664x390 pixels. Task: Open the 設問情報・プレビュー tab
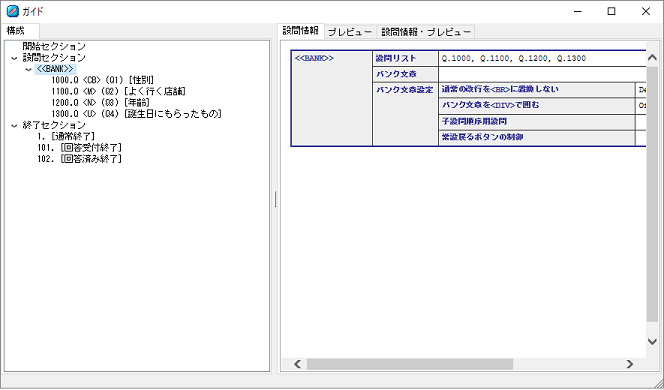[x=426, y=32]
